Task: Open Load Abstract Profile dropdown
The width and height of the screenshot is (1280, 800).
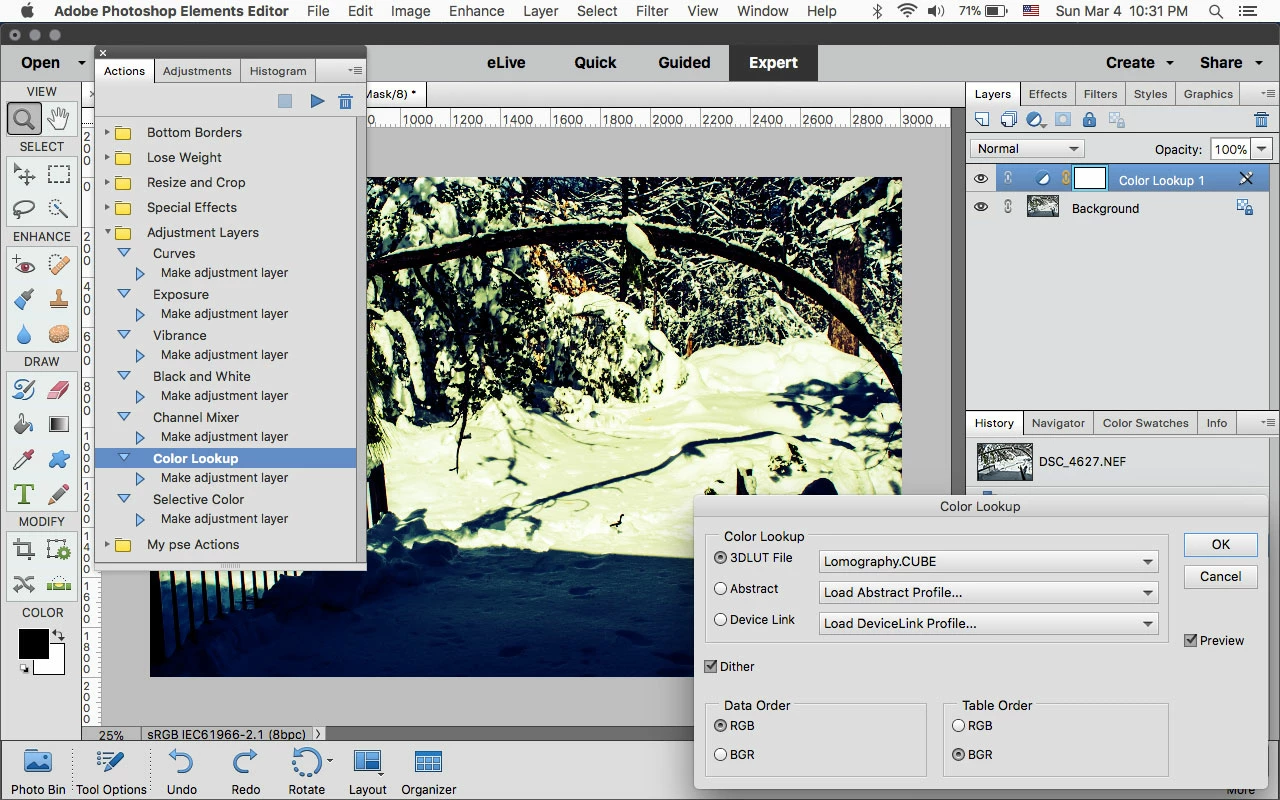Action: coord(988,593)
